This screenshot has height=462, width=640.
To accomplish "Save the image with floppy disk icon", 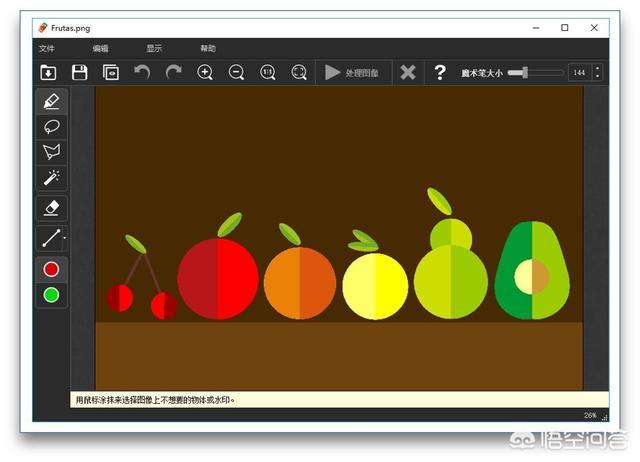I will (80, 73).
